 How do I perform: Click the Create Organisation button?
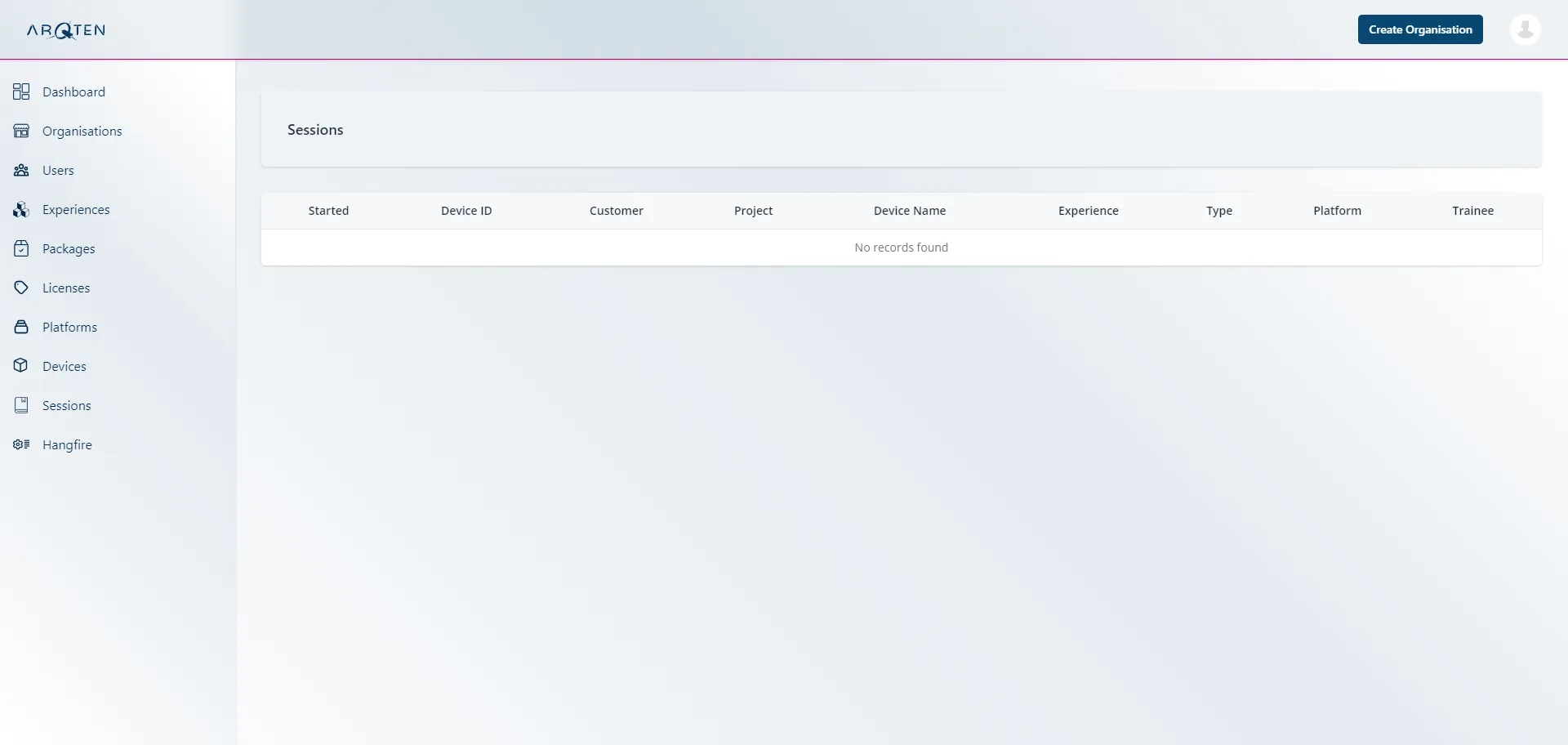coord(1420,29)
